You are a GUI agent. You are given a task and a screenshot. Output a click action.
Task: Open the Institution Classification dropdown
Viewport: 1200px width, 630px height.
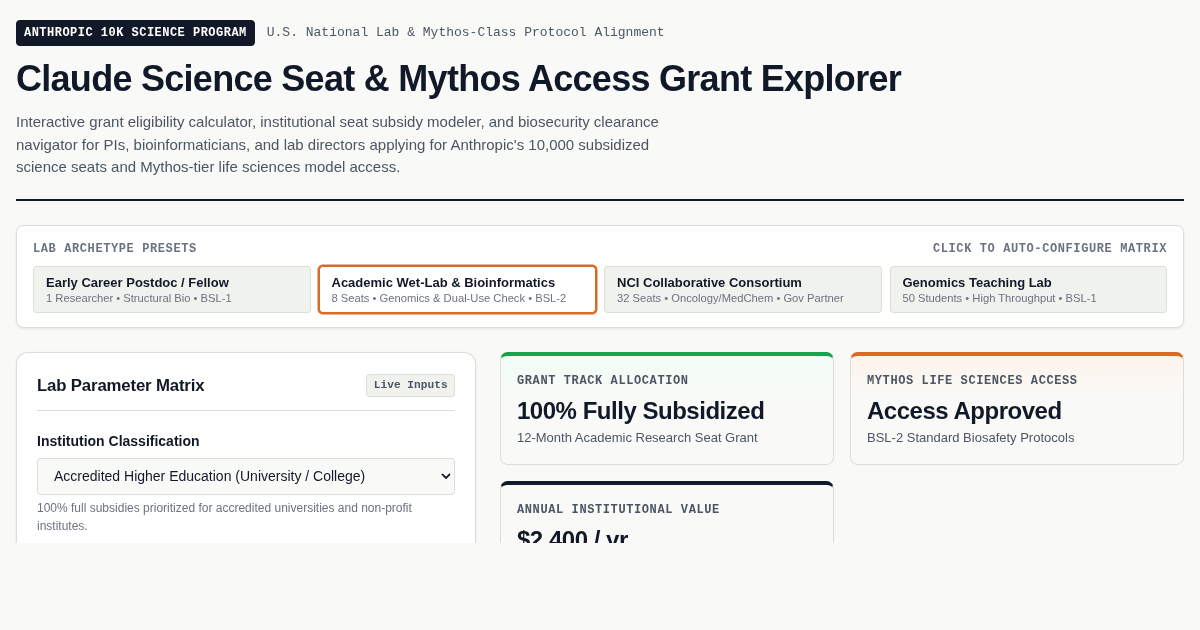246,476
